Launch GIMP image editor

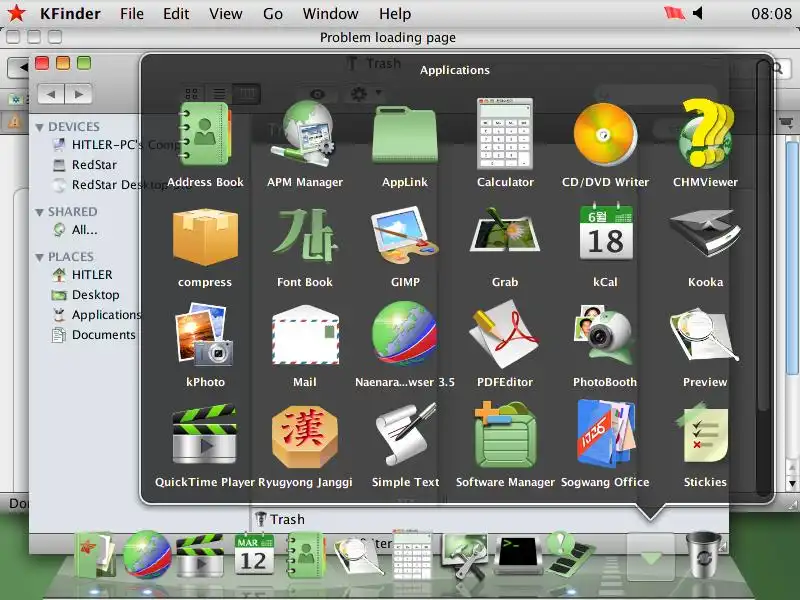(405, 236)
